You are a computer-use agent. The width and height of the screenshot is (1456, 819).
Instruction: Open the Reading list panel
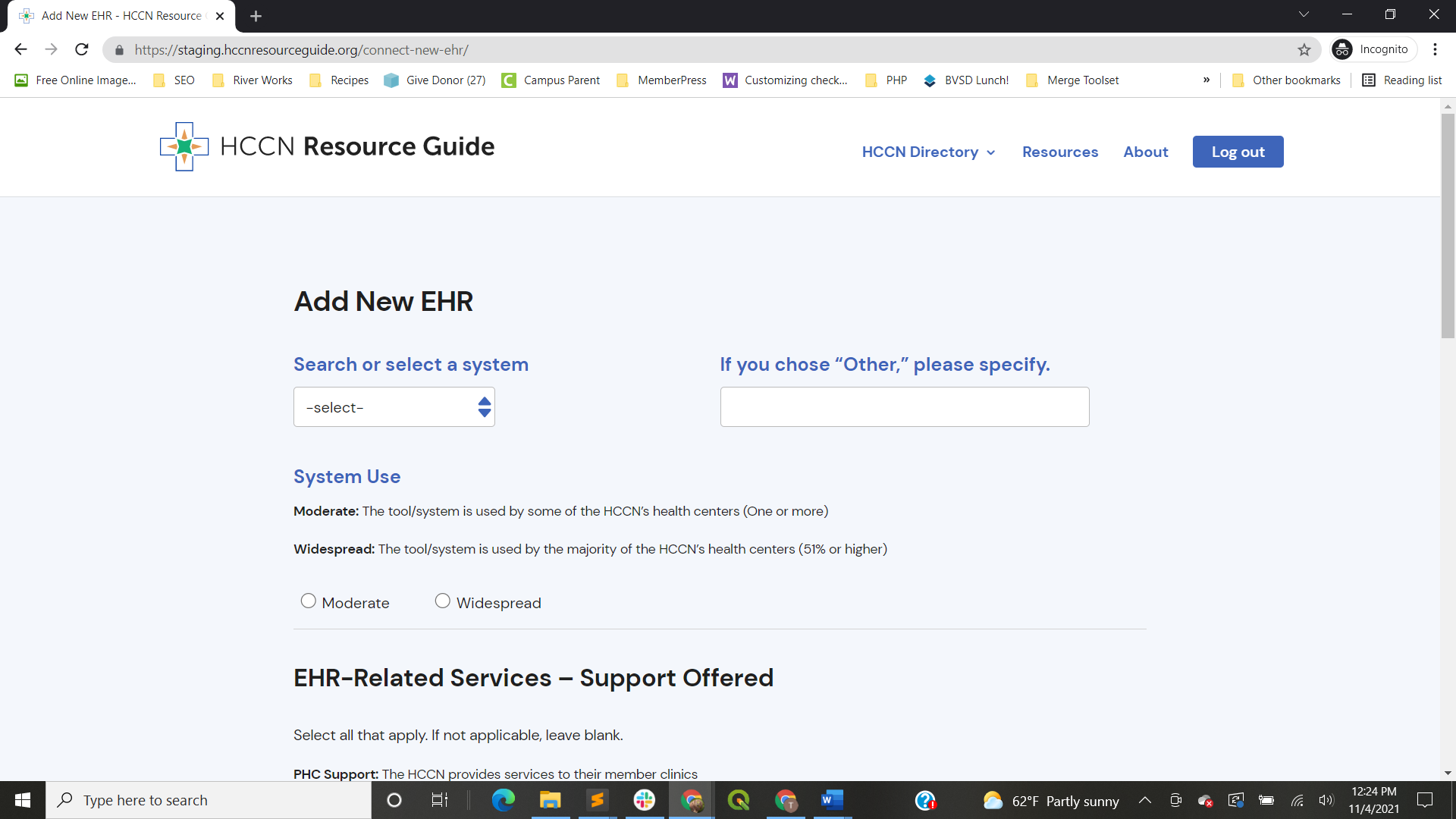[x=1402, y=80]
